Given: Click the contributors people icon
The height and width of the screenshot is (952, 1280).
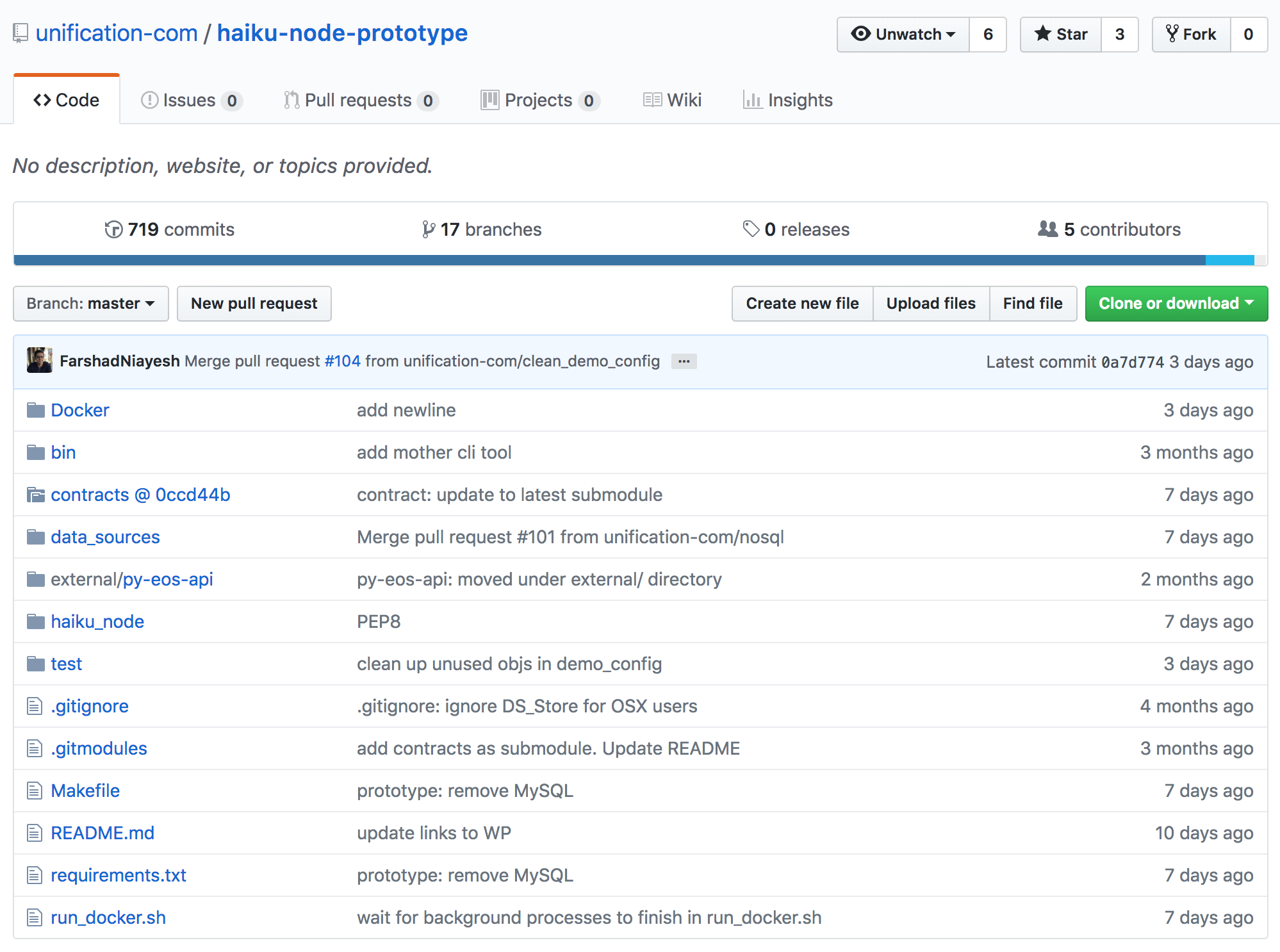Looking at the screenshot, I should tap(1048, 229).
